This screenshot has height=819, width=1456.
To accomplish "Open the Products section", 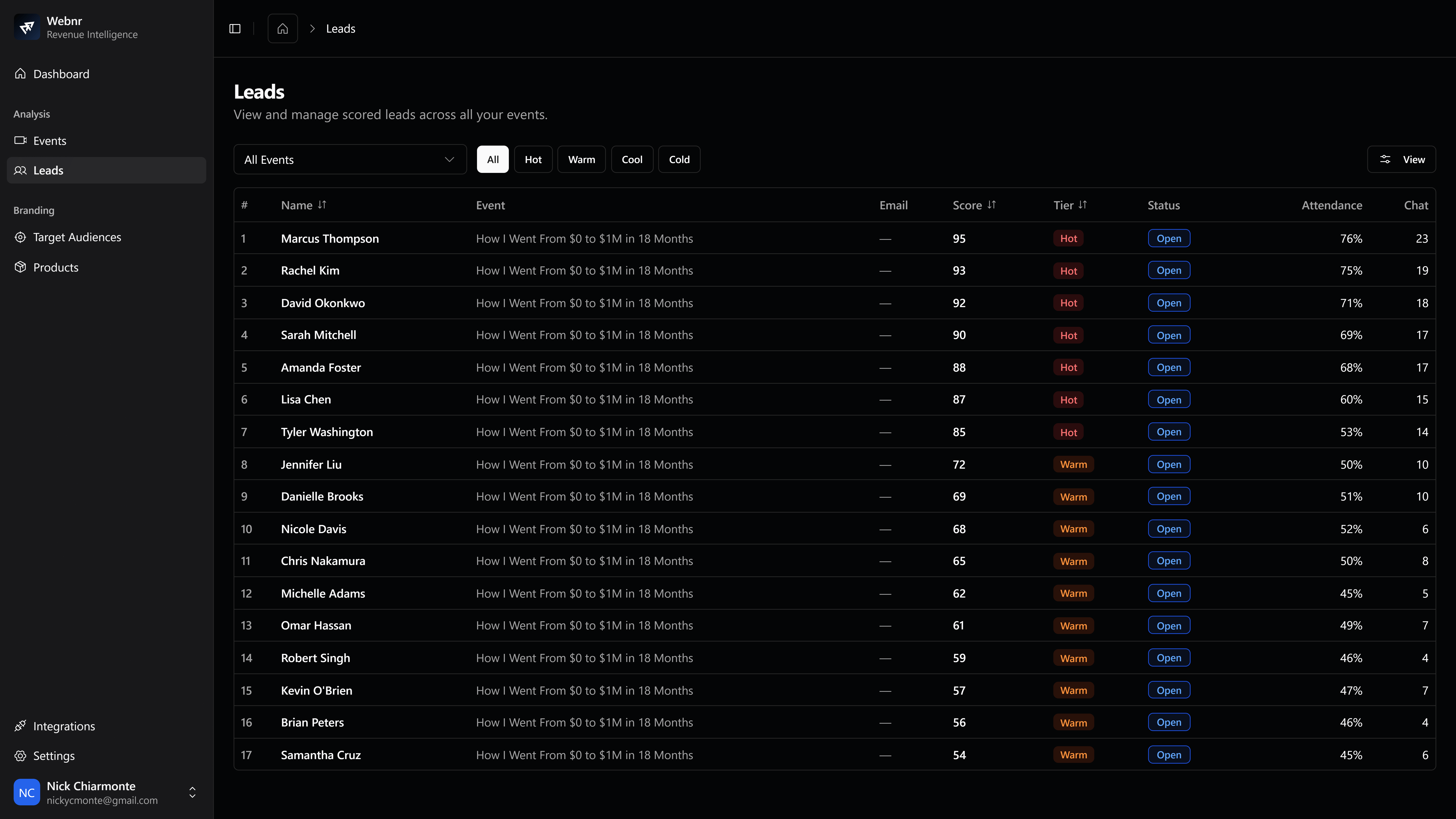I will pyautogui.click(x=55, y=267).
